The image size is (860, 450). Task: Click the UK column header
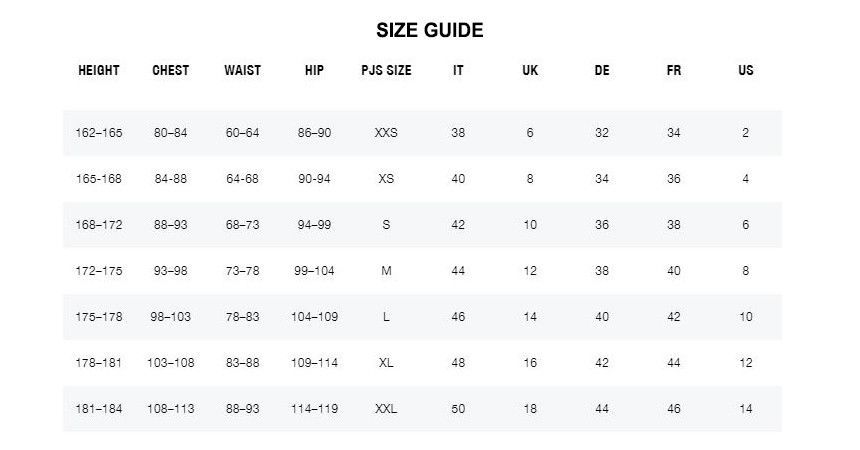(530, 71)
